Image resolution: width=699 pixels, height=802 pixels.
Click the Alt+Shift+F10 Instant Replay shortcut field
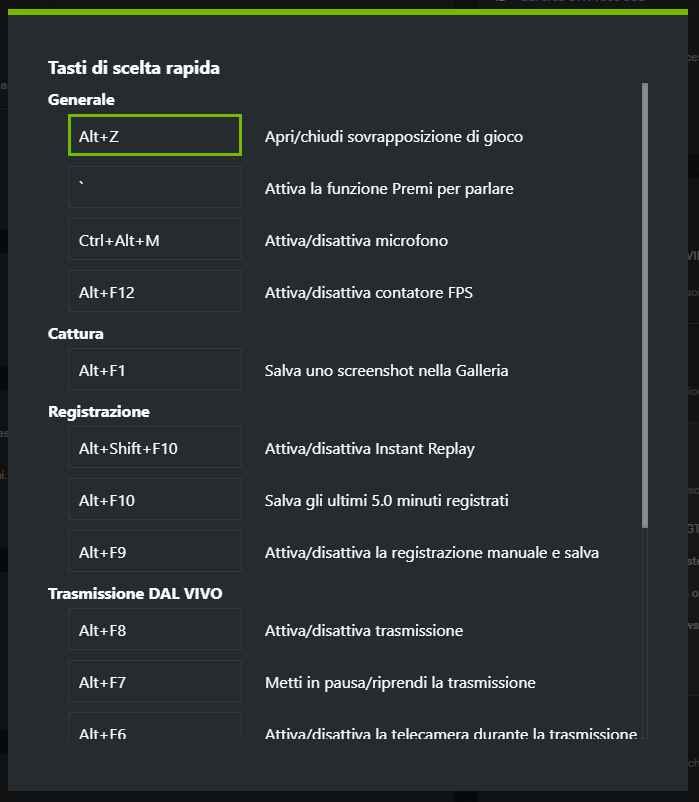(155, 448)
